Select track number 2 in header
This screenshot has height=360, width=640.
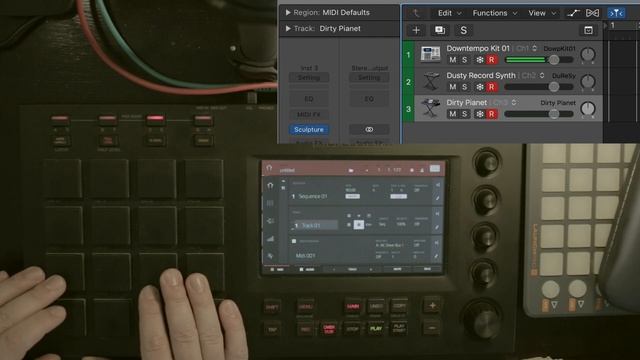click(408, 82)
